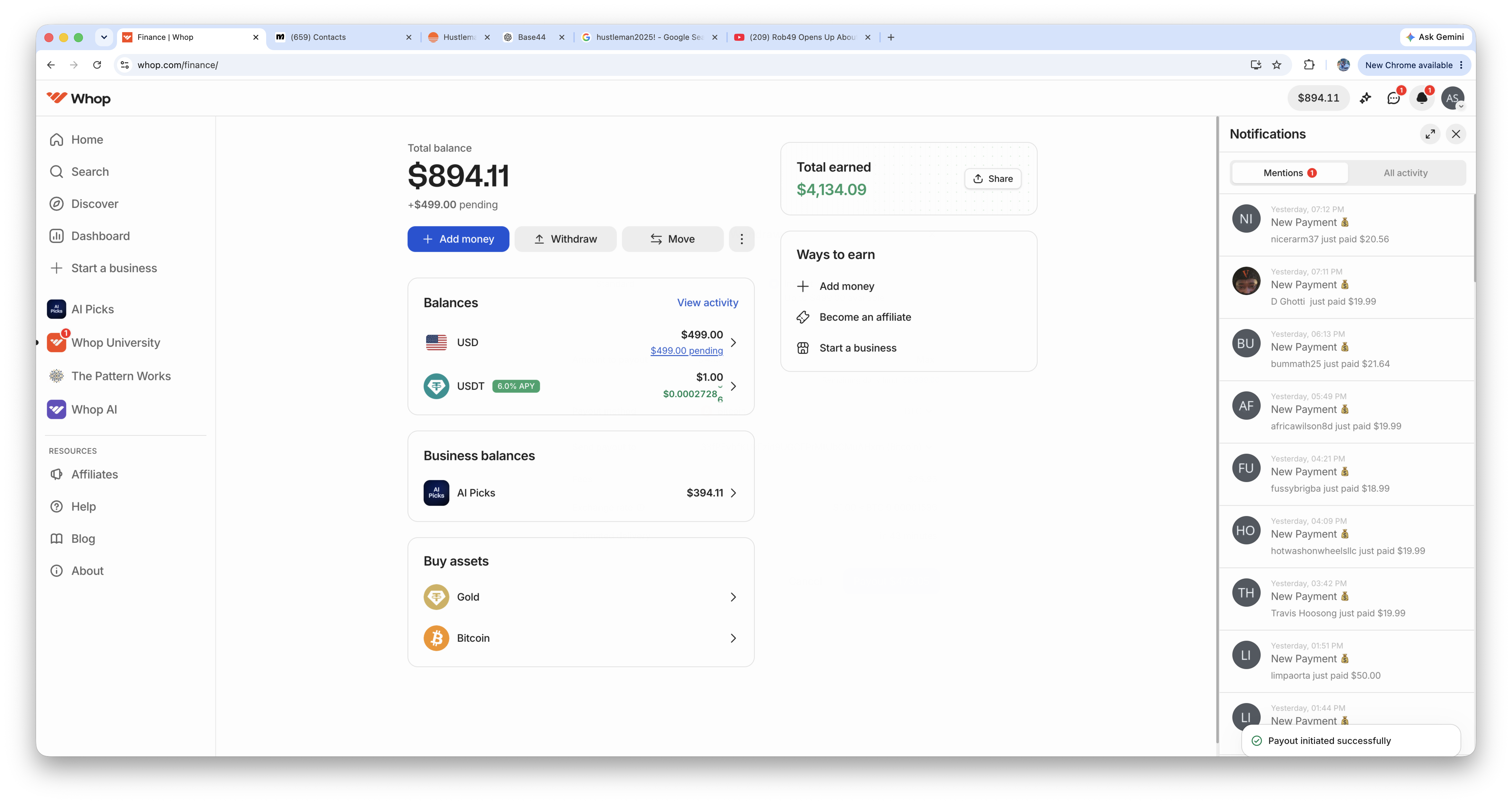Open the AS profile avatar menu

click(1452, 98)
